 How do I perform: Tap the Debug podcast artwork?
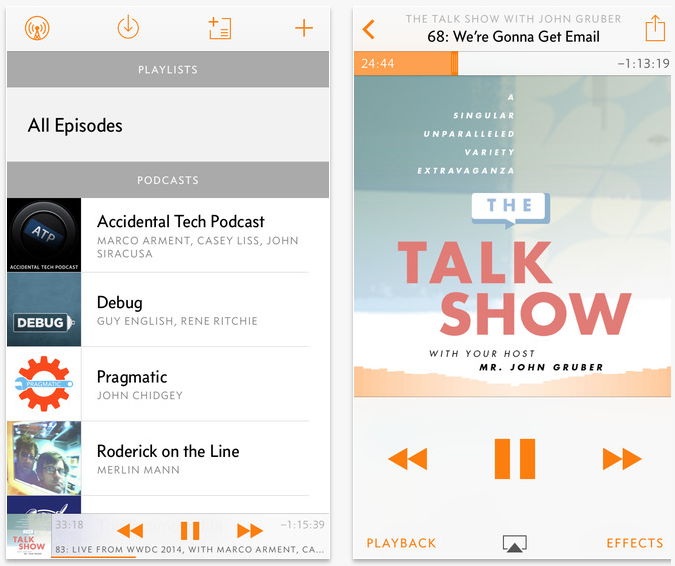click(44, 309)
